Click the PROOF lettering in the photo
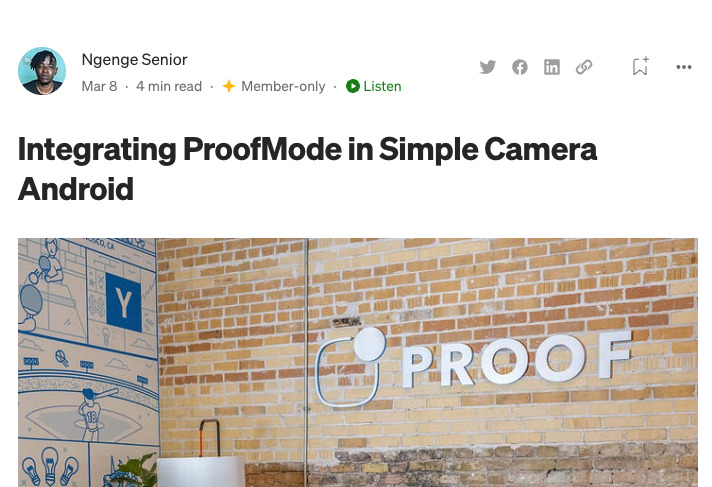Viewport: 712px width, 487px height. click(x=516, y=359)
